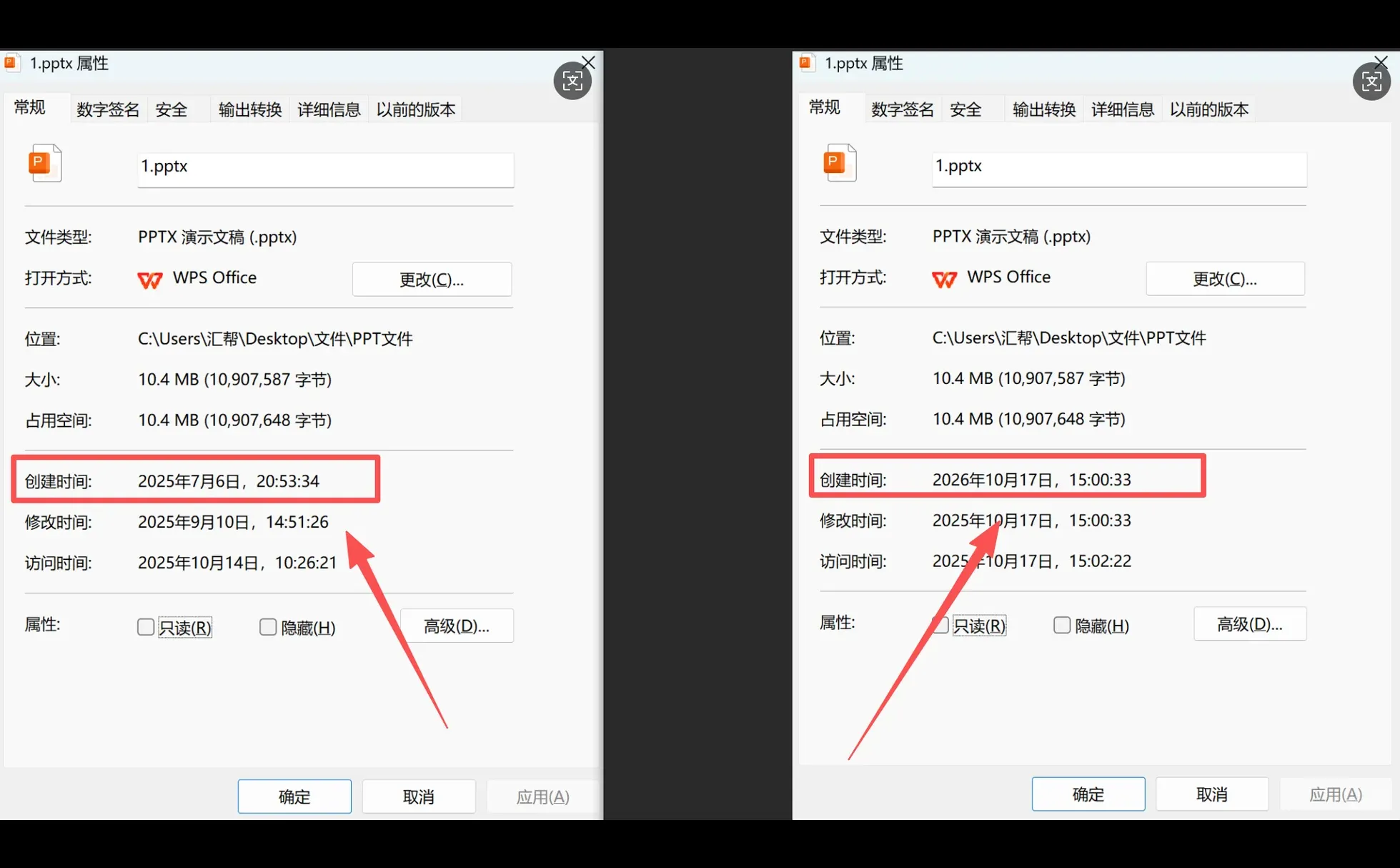This screenshot has width=1400, height=868.
Task: Click the PPTX file icon in left dialog
Action: coord(45,163)
